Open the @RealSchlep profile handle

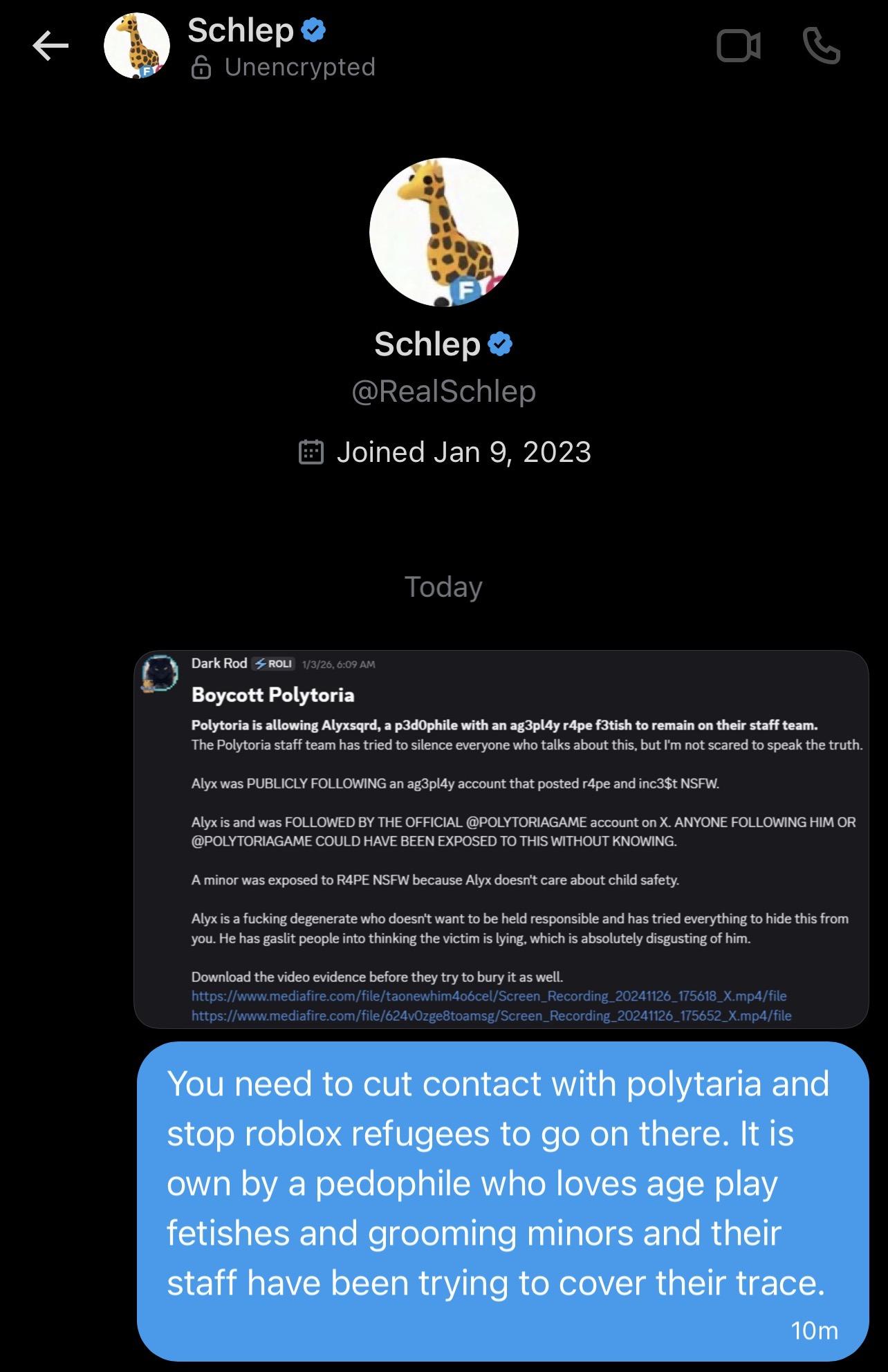pos(444,391)
